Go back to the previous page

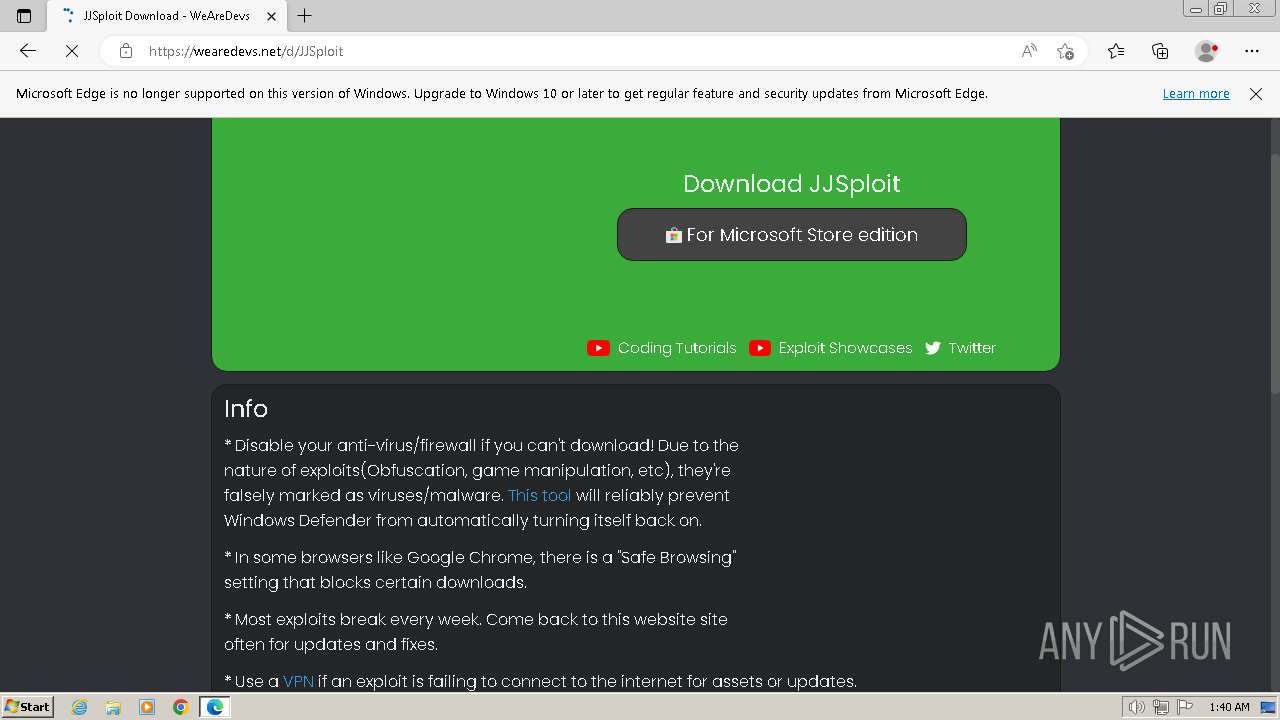(x=28, y=51)
